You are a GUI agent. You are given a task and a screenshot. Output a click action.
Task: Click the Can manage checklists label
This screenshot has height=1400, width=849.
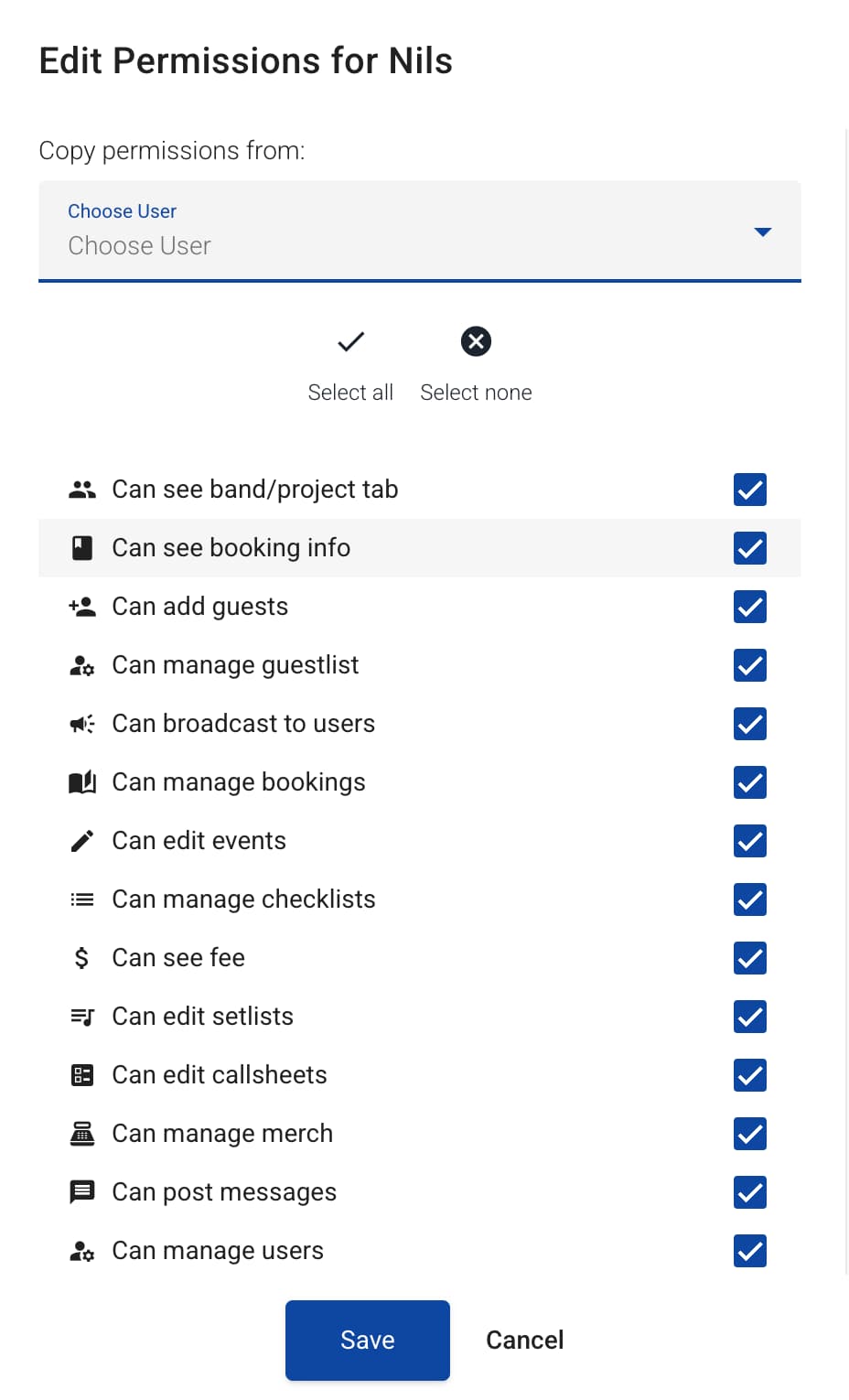tap(243, 899)
